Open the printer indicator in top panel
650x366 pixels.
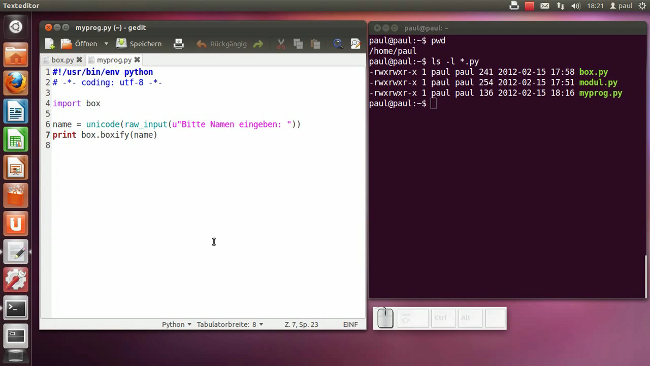[514, 5]
